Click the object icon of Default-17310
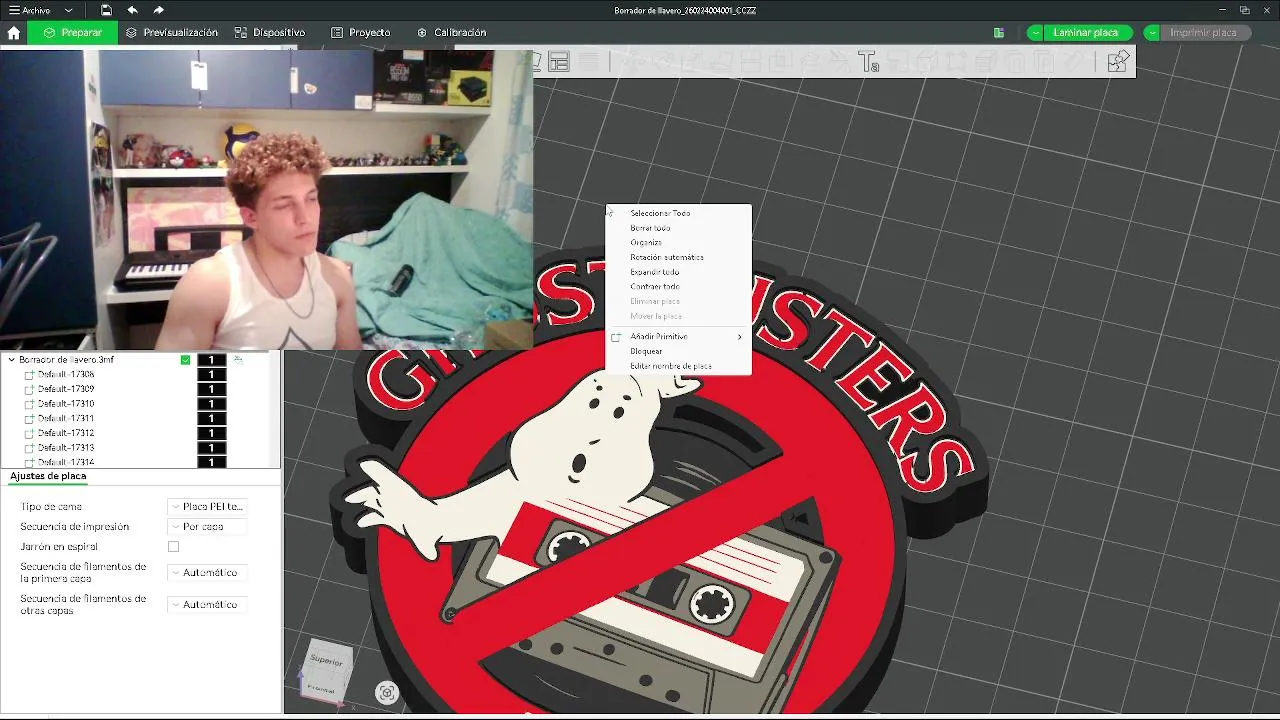The height and width of the screenshot is (720, 1280). pos(29,404)
